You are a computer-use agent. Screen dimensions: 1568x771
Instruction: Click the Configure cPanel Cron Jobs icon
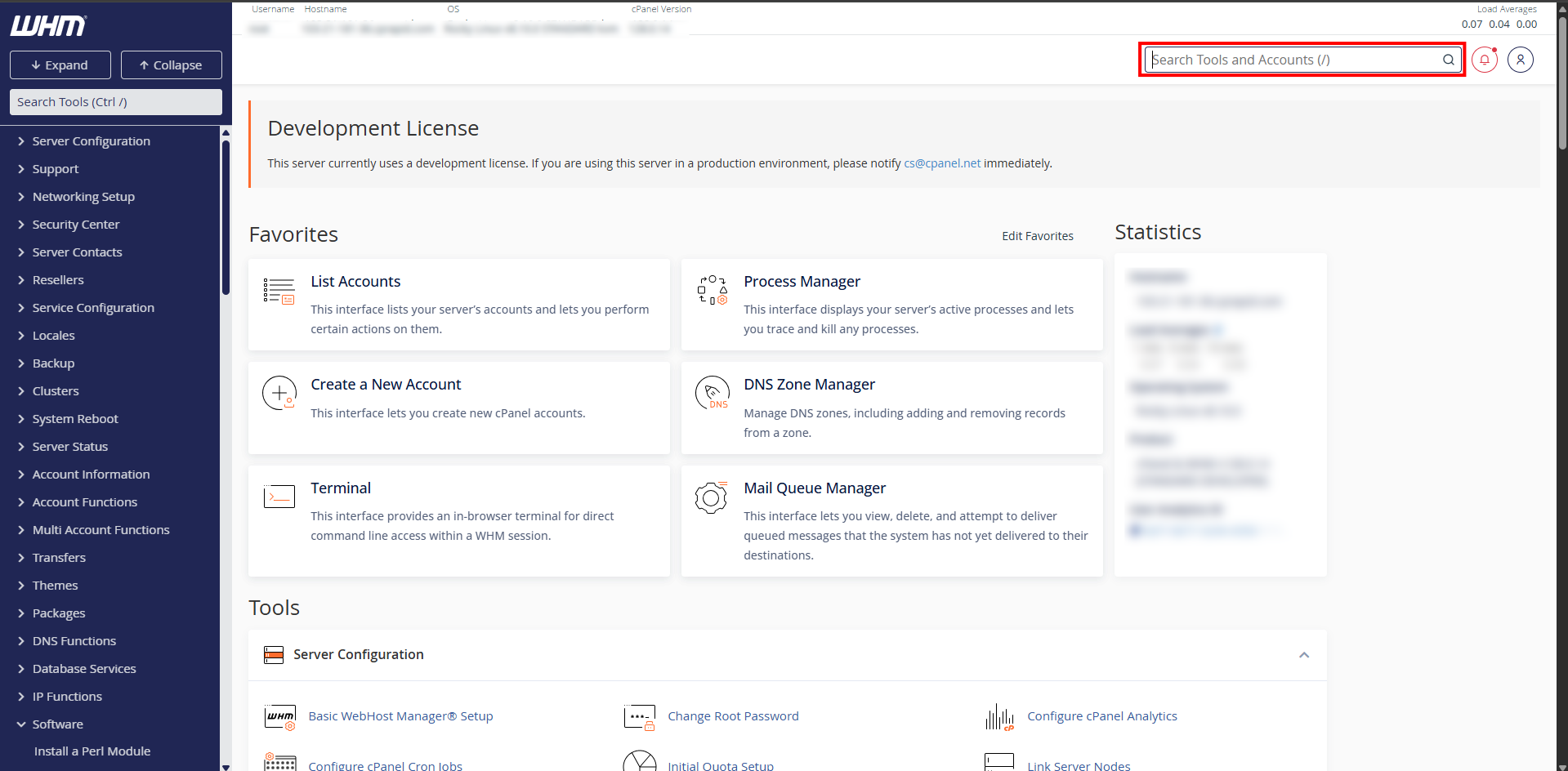280,763
